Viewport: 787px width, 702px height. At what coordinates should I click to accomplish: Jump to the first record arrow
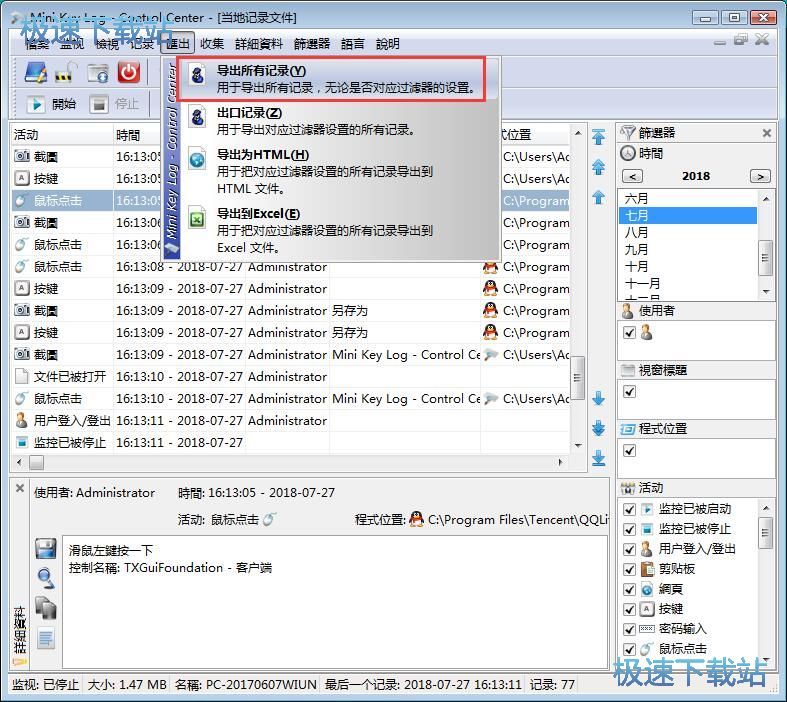coord(598,136)
